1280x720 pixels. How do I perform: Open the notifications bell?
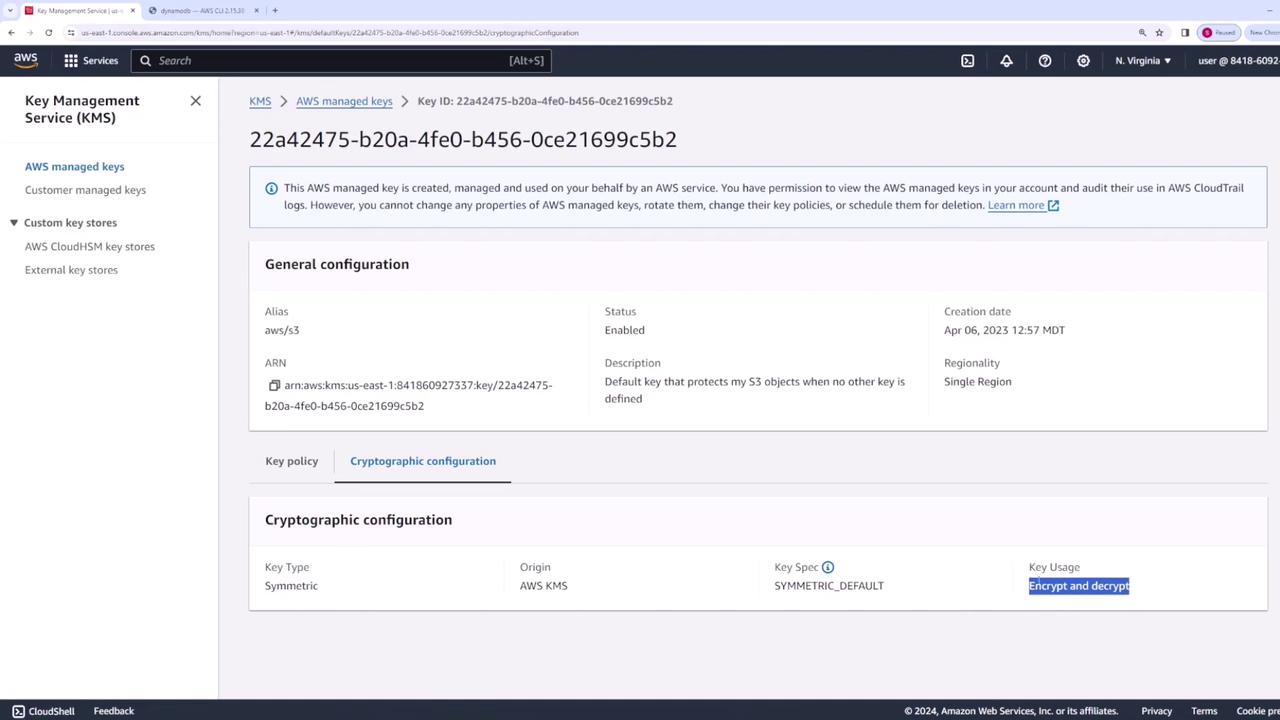click(1006, 61)
